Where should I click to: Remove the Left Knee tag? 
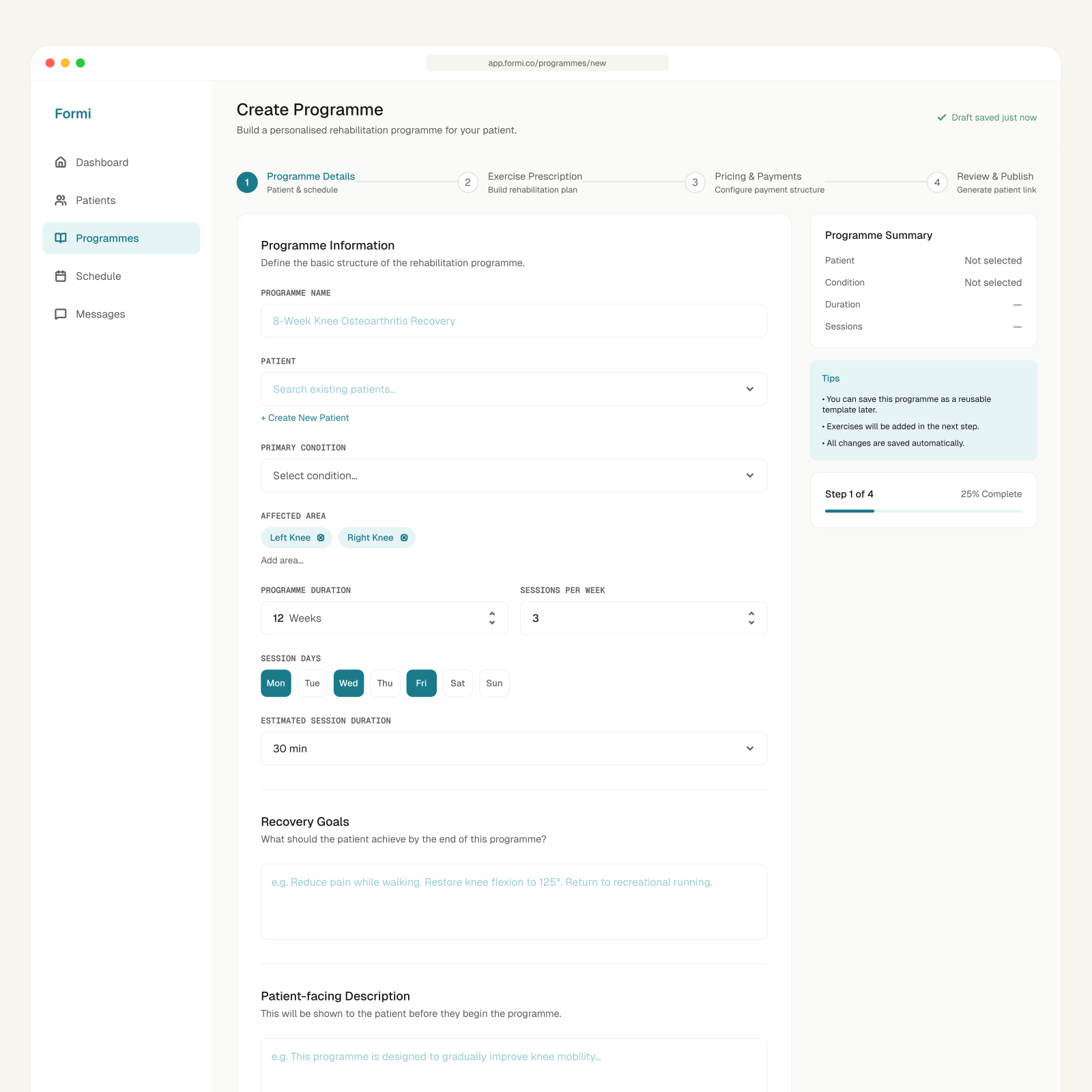(x=321, y=538)
